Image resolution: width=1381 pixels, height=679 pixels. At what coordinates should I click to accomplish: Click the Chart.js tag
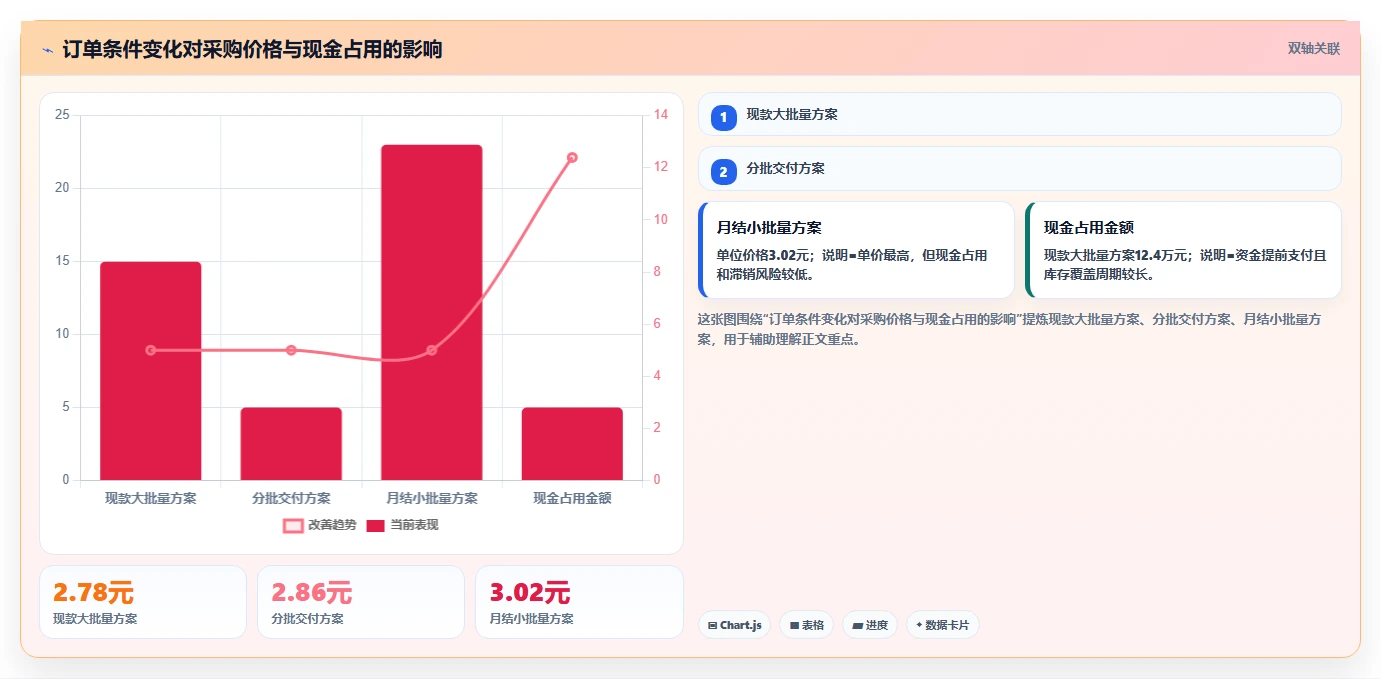pos(735,625)
